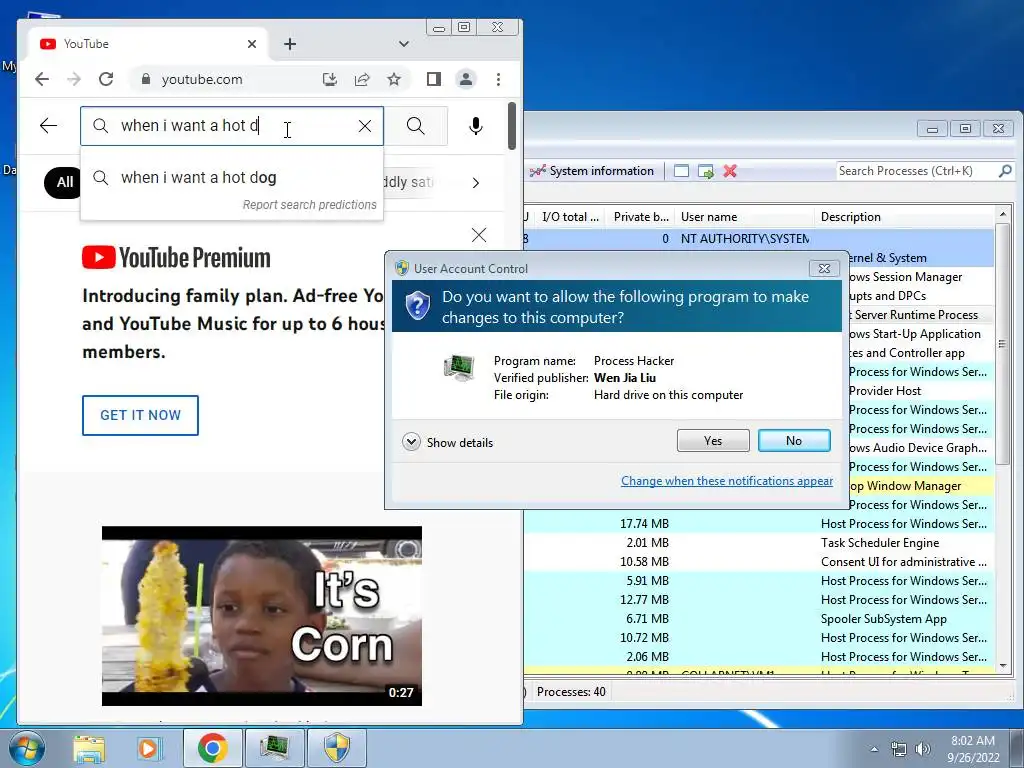Click the process list scroll-down arrow
The width and height of the screenshot is (1024, 768).
[x=1002, y=665]
